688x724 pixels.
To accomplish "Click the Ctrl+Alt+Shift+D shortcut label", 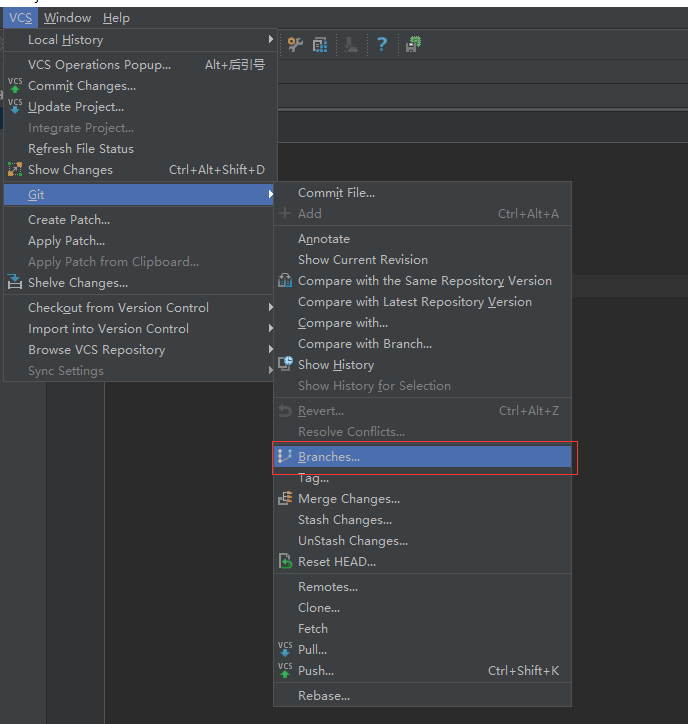I will (217, 169).
